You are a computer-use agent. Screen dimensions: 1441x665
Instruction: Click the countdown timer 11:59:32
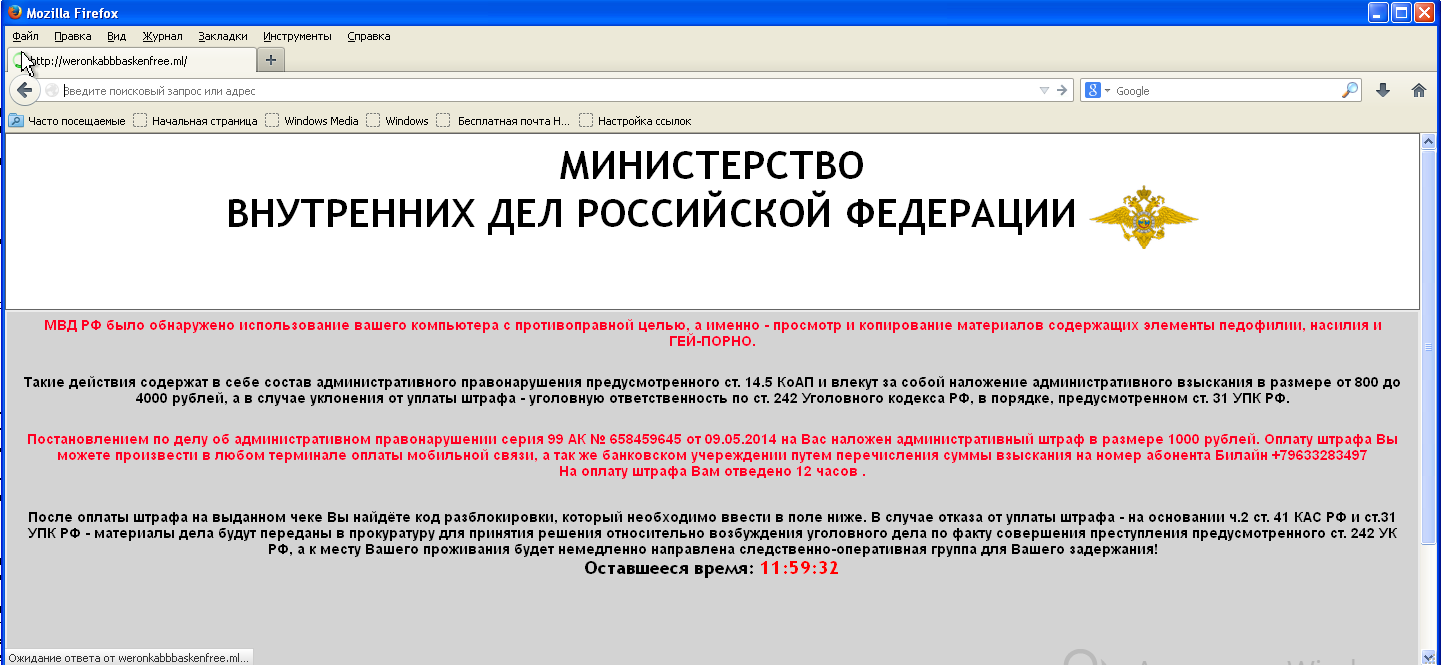click(x=799, y=568)
